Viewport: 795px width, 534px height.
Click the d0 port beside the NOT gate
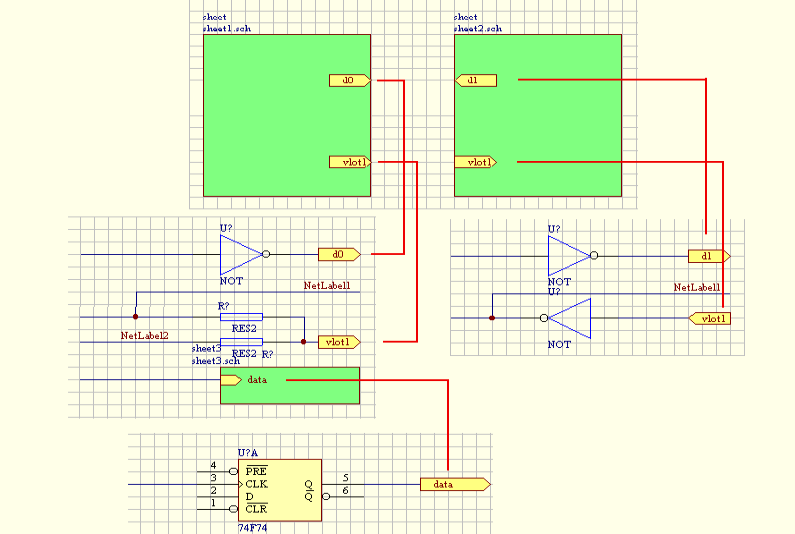[x=339, y=255]
